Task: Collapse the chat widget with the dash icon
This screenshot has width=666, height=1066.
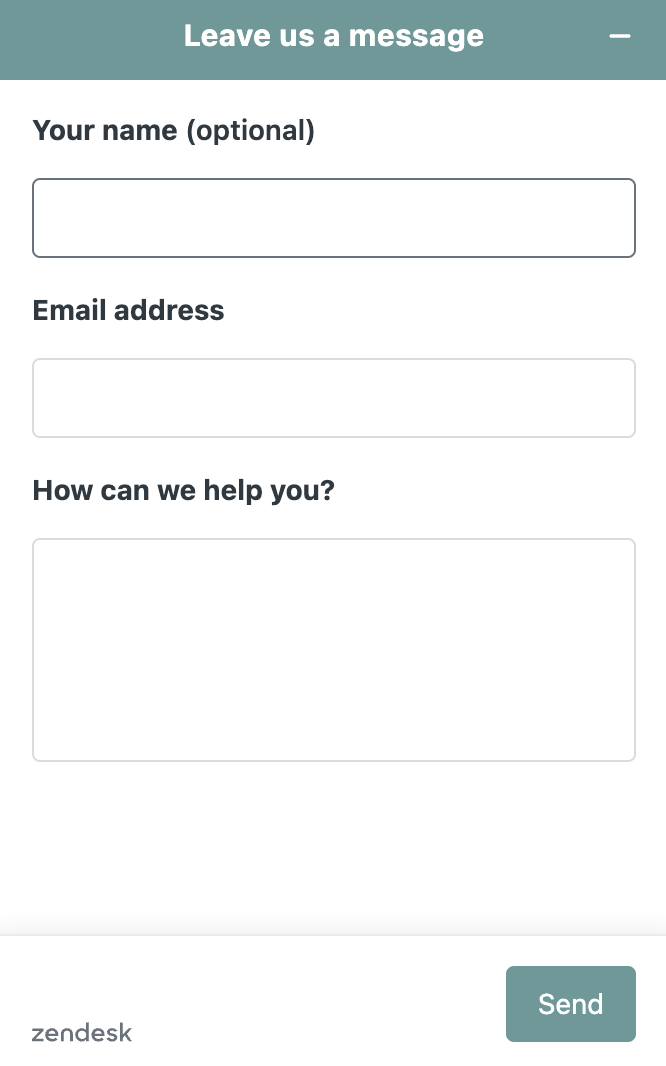Action: coord(620,36)
